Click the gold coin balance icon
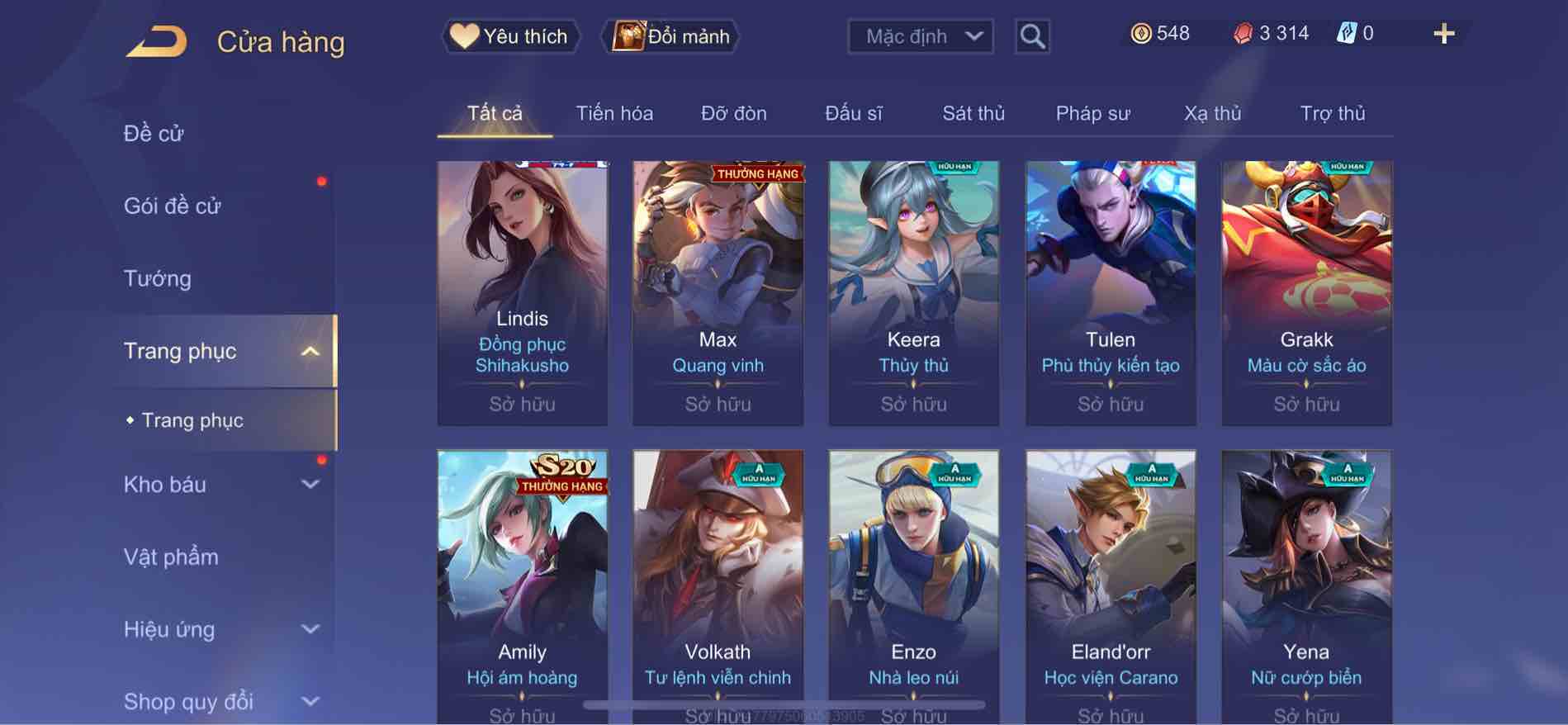Screen dimensions: 1568x725 point(1140,34)
